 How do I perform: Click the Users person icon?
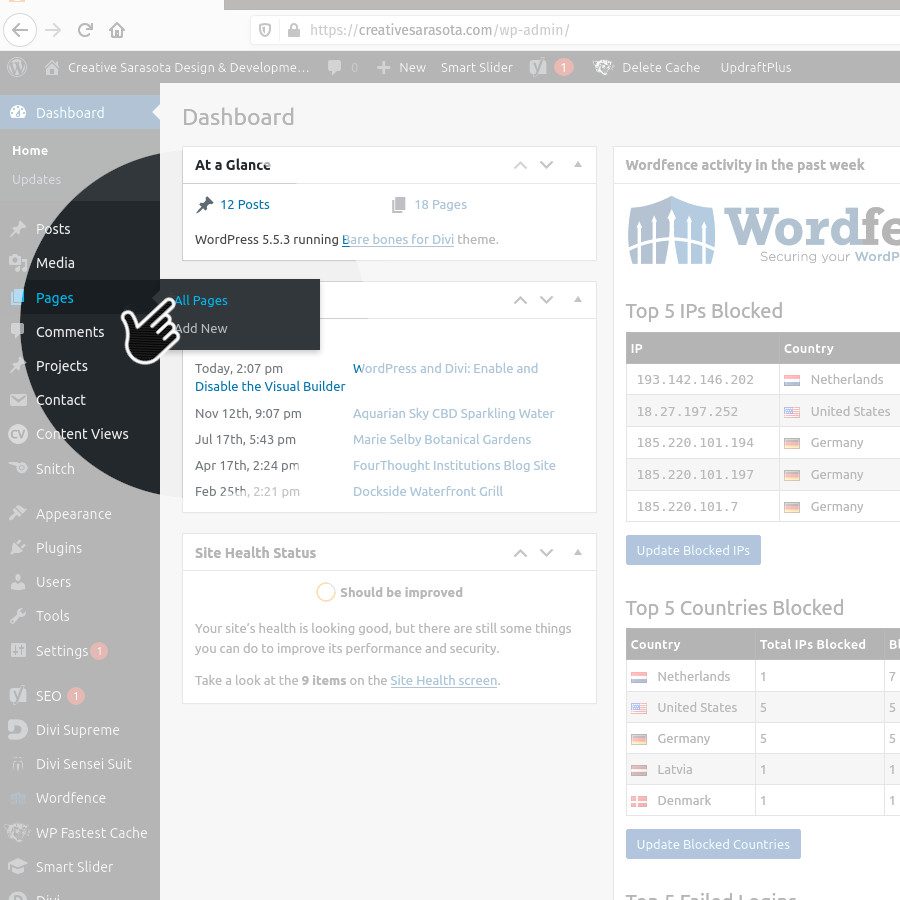pyautogui.click(x=18, y=581)
